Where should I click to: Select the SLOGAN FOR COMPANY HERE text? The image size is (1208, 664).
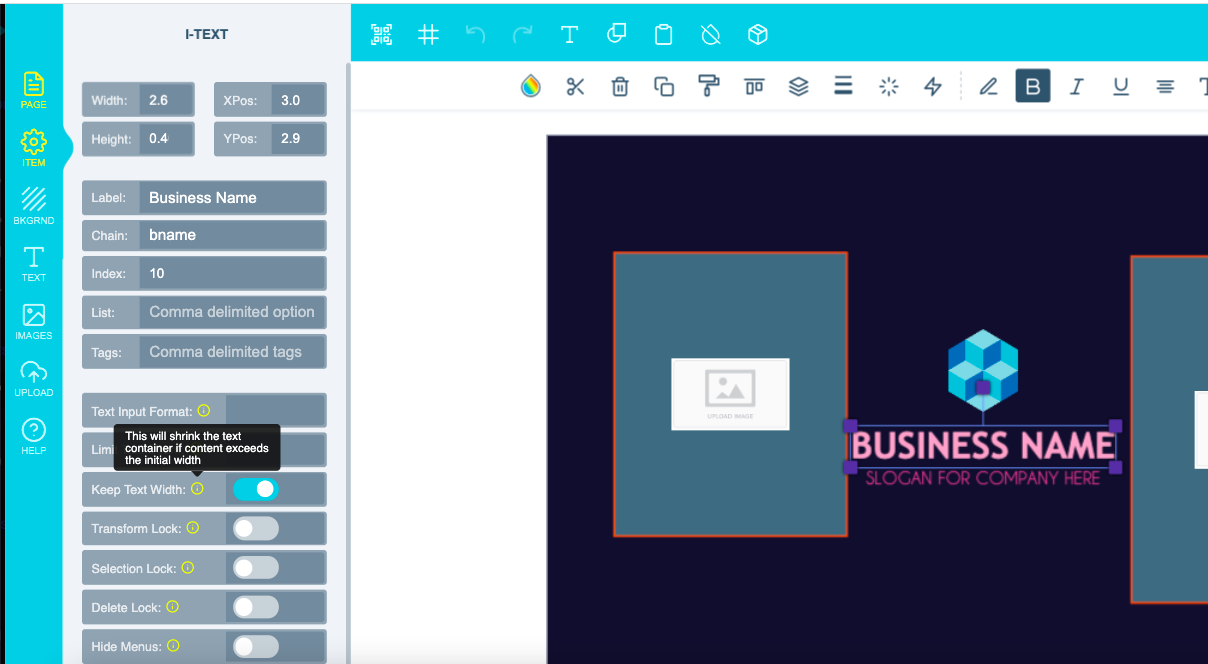click(x=983, y=478)
